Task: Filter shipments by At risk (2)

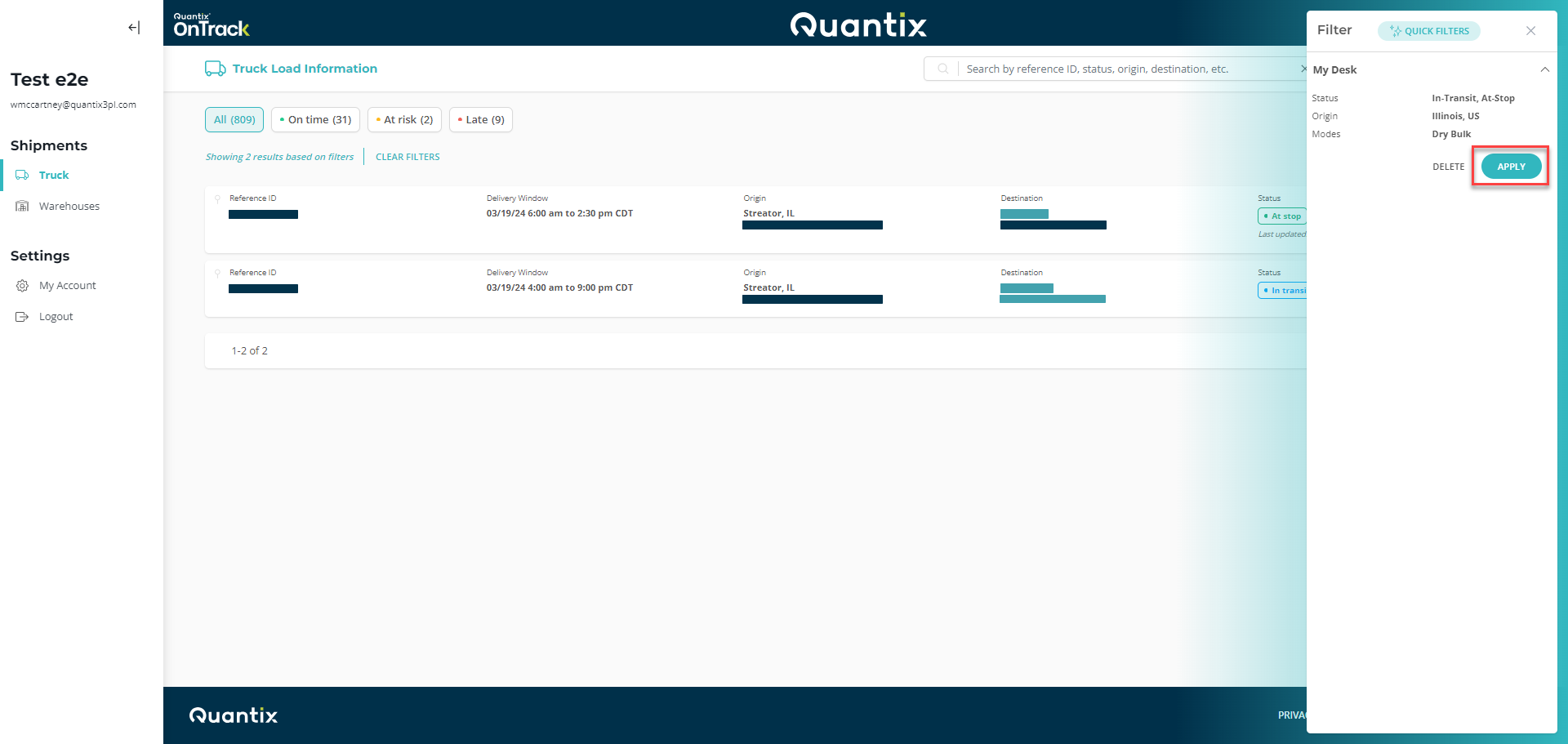Action: click(404, 120)
